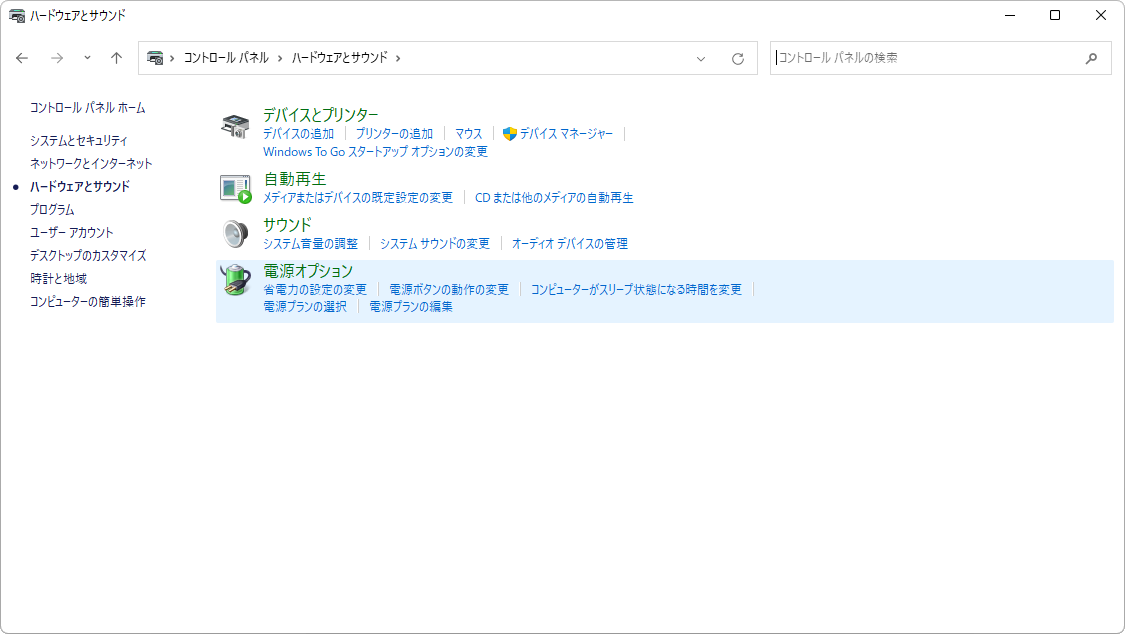Click the control panel icon in address bar
The height and width of the screenshot is (634, 1125).
point(155,57)
